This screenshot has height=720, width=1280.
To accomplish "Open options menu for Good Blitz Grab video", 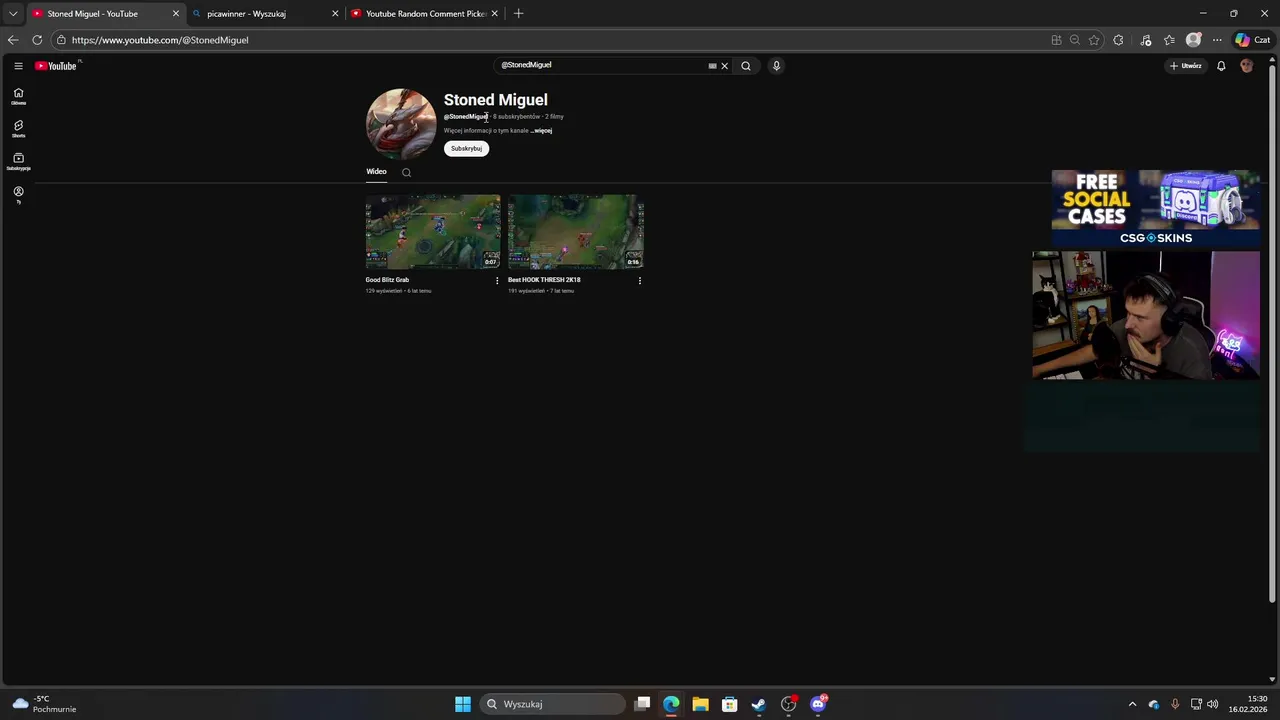I will tap(497, 280).
